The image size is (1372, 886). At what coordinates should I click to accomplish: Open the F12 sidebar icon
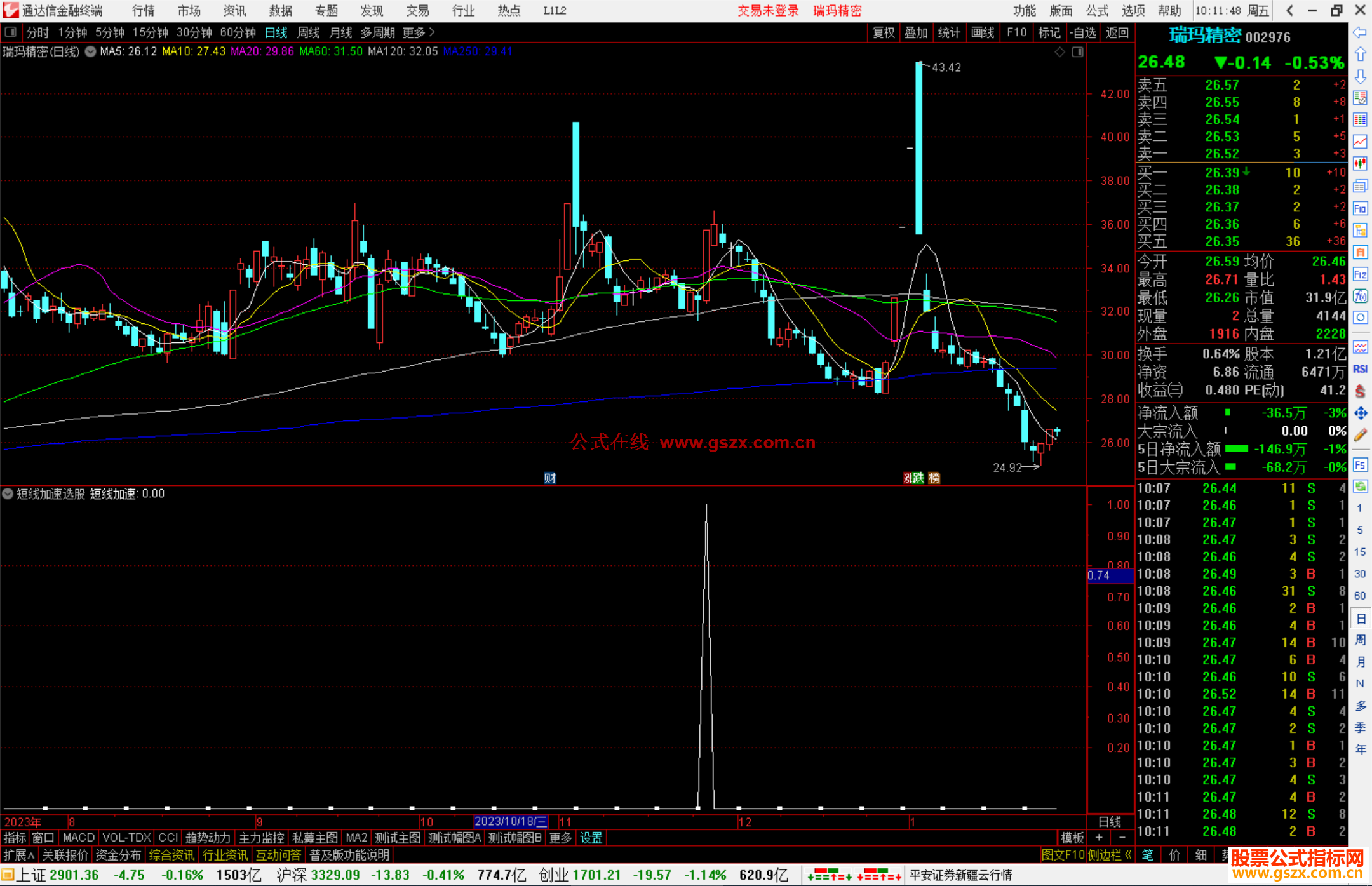[1360, 274]
